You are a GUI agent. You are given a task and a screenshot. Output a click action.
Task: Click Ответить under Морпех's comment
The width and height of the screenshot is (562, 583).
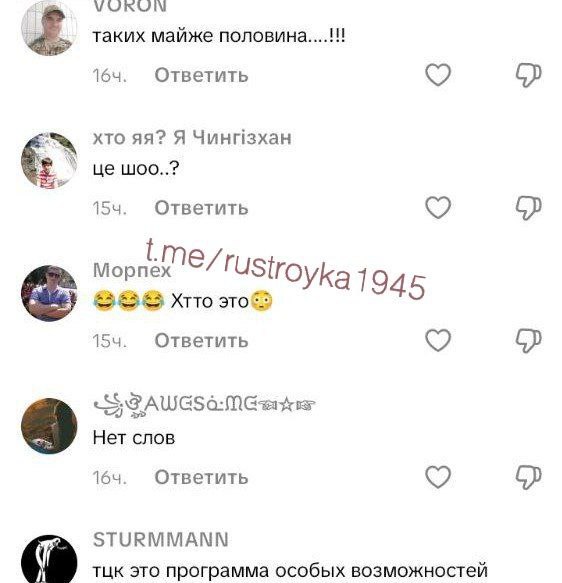tap(201, 341)
